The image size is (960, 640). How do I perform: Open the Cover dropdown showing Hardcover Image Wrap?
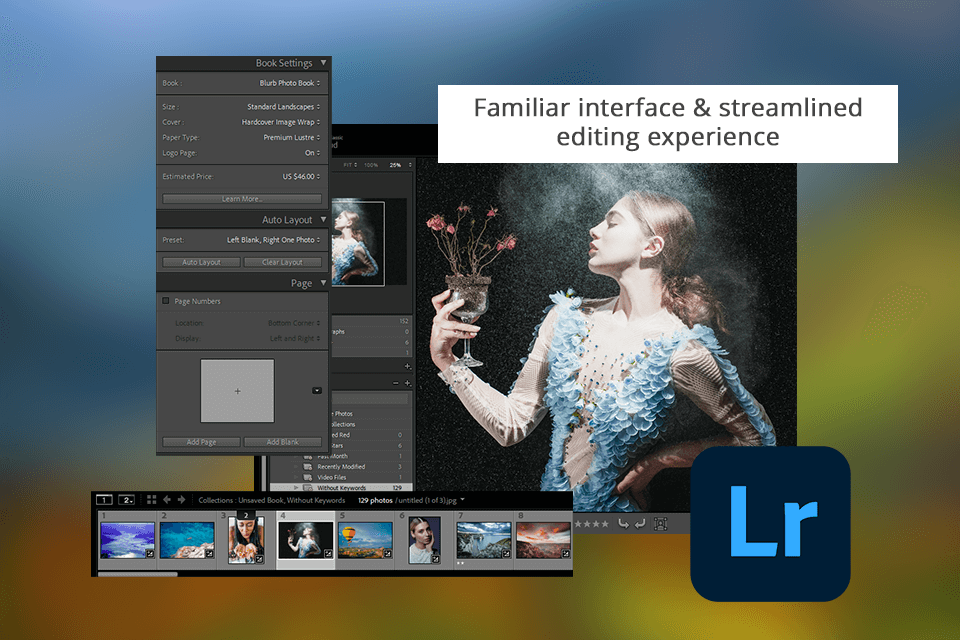click(x=281, y=122)
